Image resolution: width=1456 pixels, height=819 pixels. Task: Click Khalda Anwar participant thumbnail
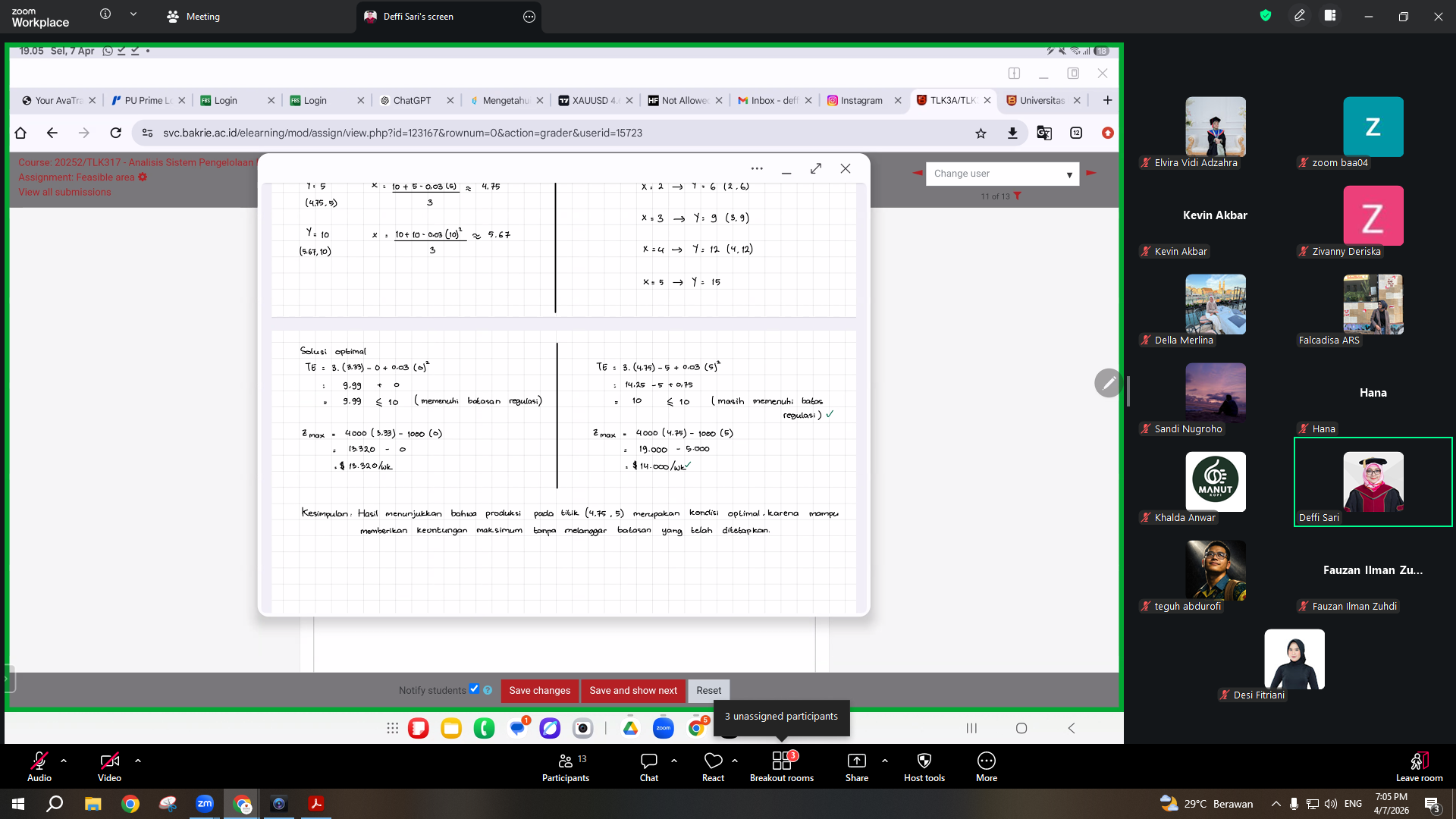1215,482
